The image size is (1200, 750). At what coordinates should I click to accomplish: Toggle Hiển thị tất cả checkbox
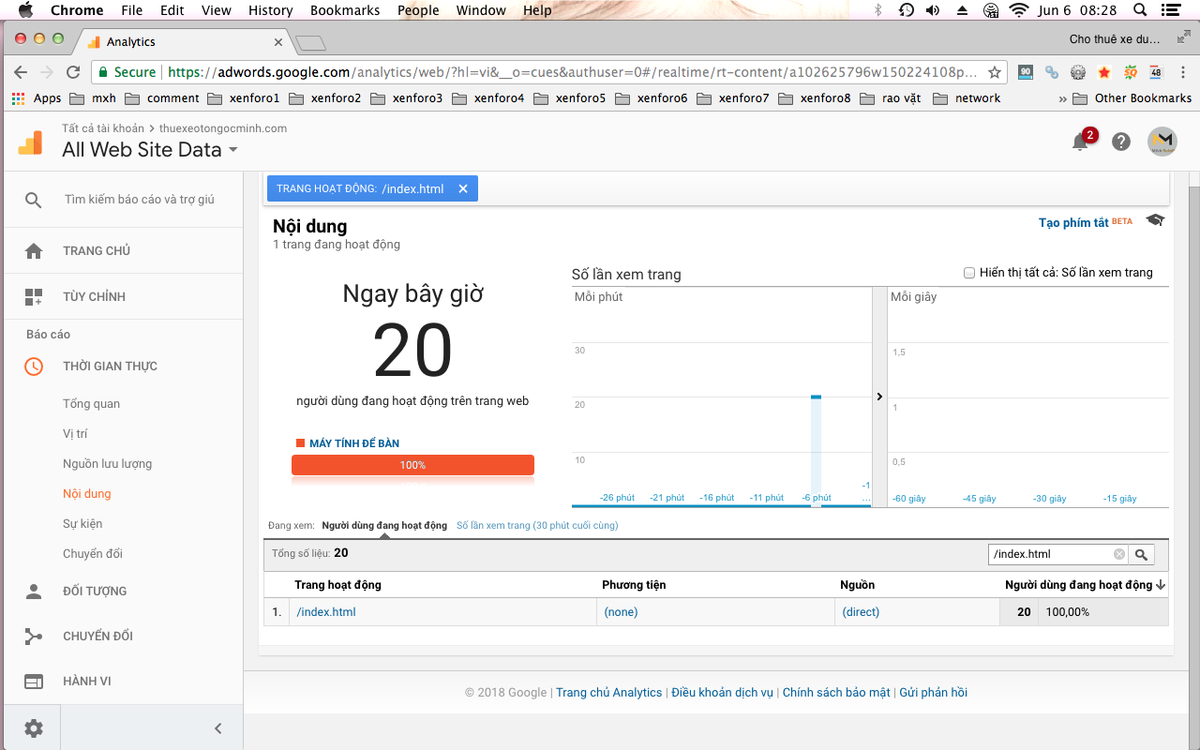968,272
